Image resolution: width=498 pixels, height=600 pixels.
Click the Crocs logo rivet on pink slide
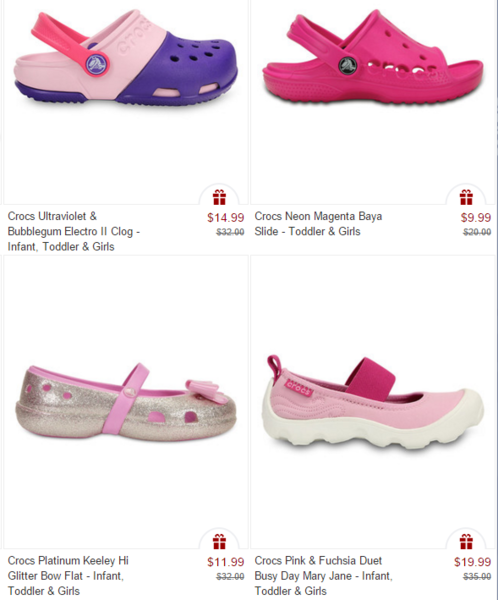tap(348, 65)
